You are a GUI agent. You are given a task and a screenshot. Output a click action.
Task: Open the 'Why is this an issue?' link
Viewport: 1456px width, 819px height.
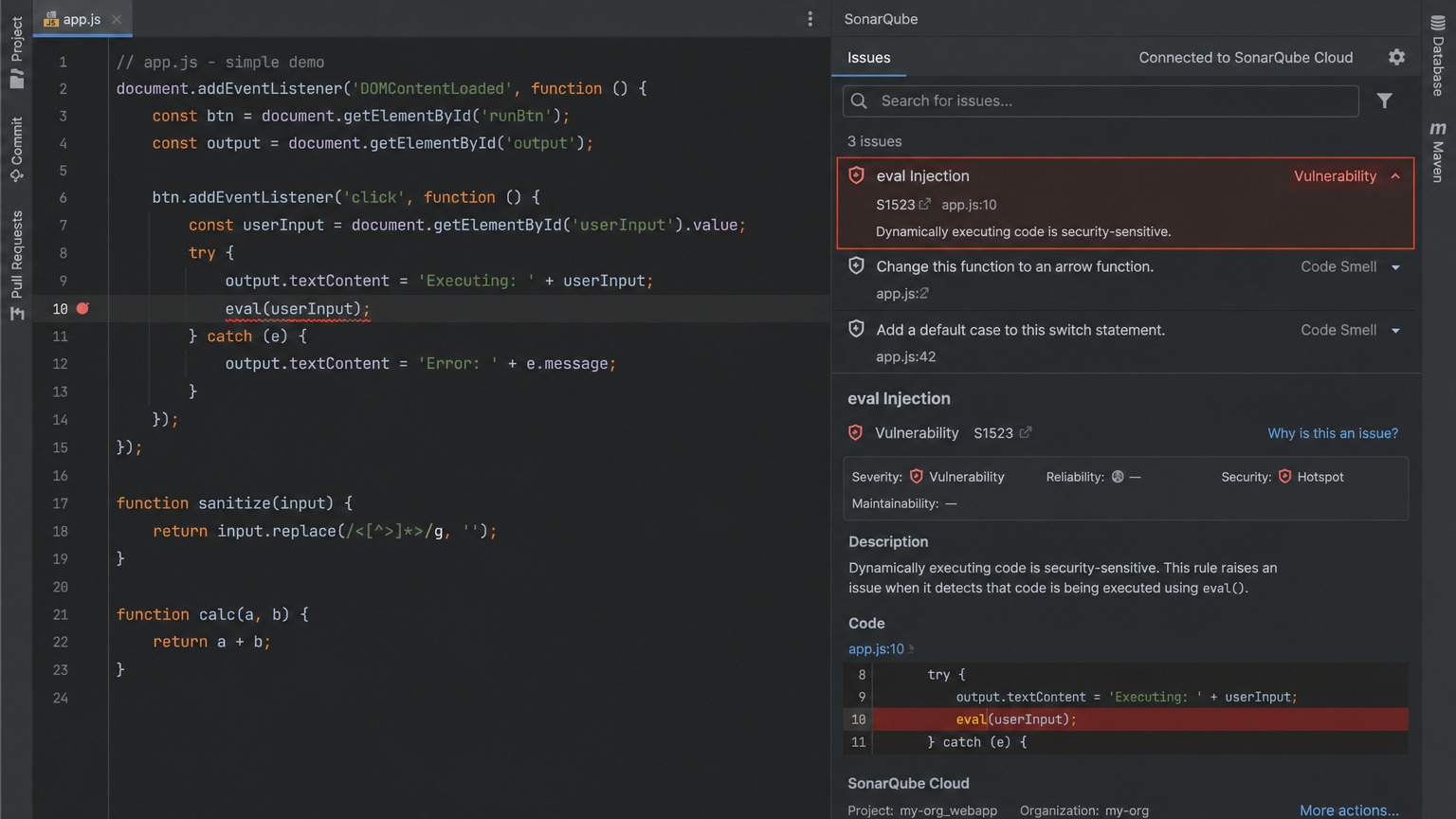point(1333,433)
